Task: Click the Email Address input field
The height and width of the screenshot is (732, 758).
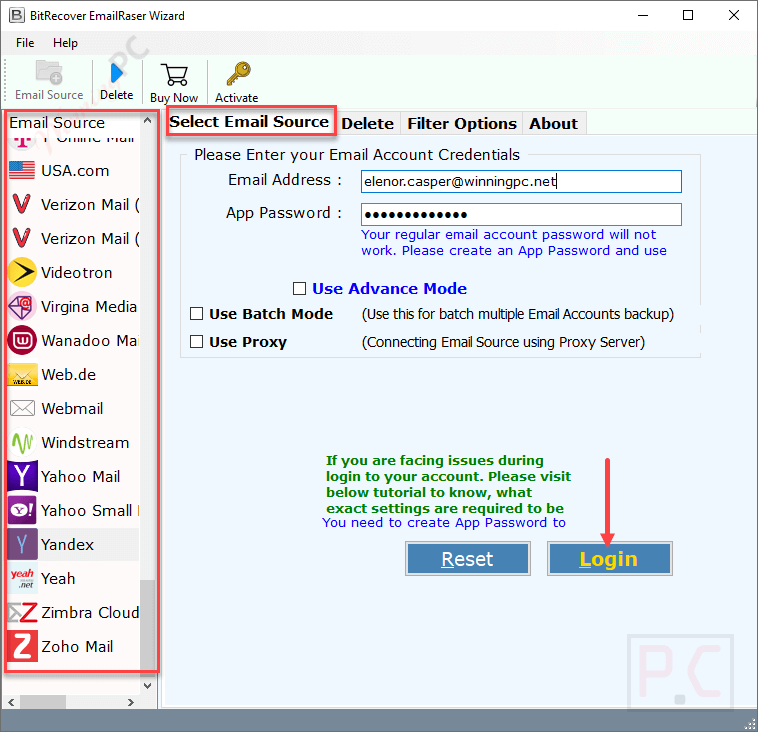Action: (x=521, y=181)
